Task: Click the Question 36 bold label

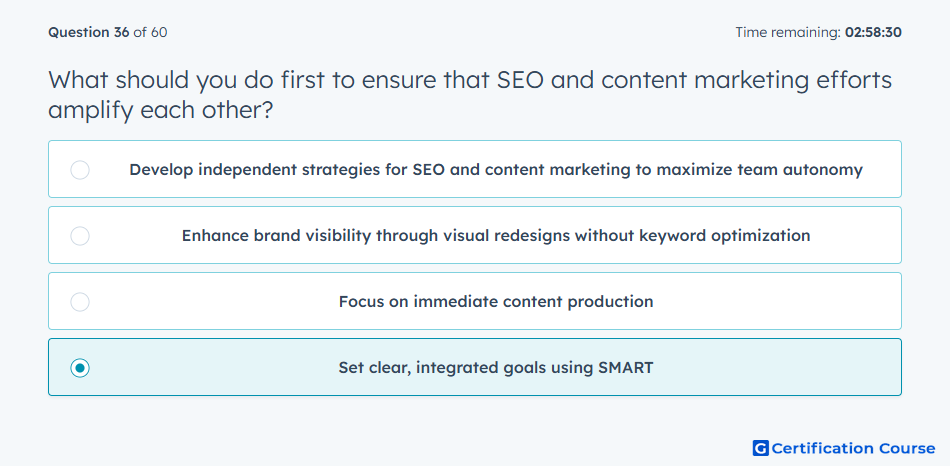Action: point(88,32)
